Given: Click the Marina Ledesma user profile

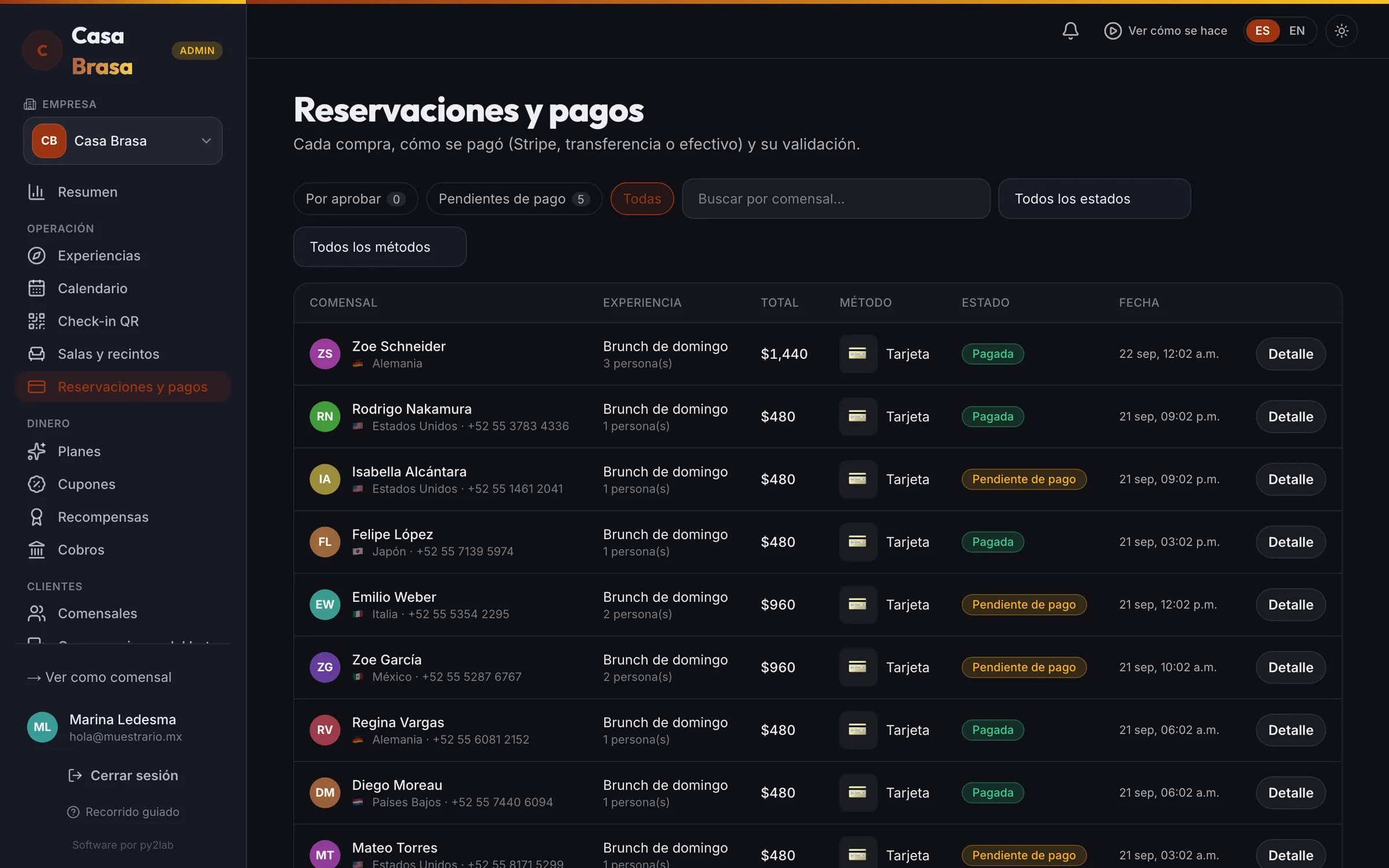Looking at the screenshot, I should (x=105, y=727).
